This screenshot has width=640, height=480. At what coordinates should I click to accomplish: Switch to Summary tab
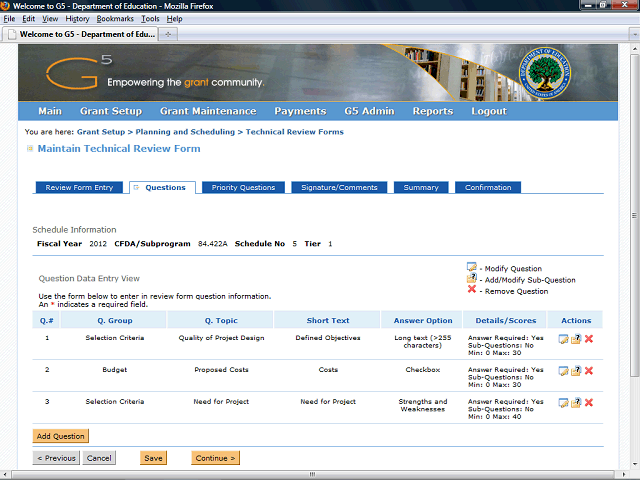tap(421, 187)
